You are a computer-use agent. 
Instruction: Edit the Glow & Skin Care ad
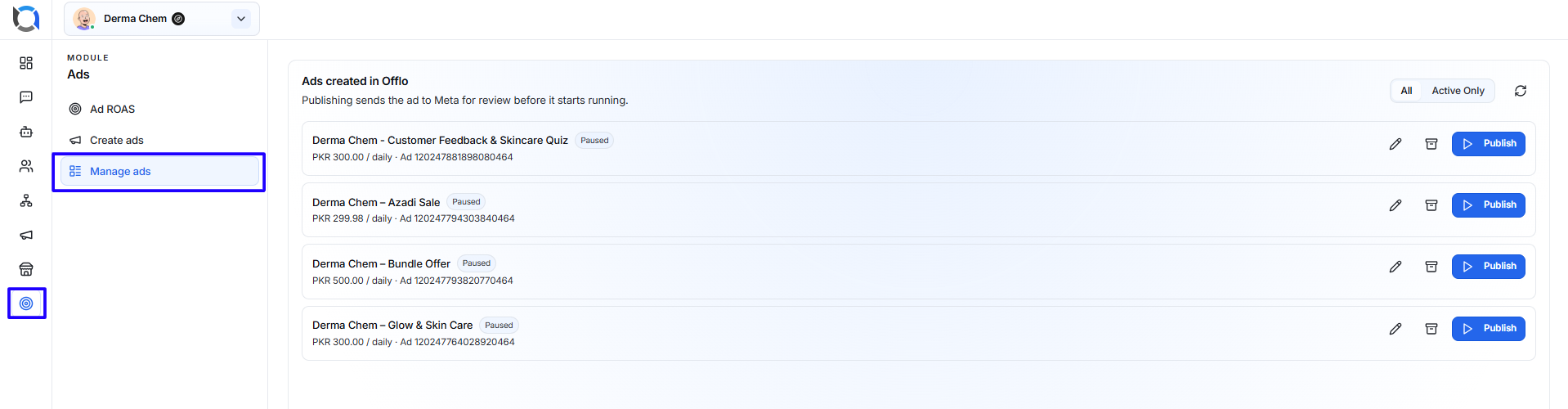[x=1396, y=329]
